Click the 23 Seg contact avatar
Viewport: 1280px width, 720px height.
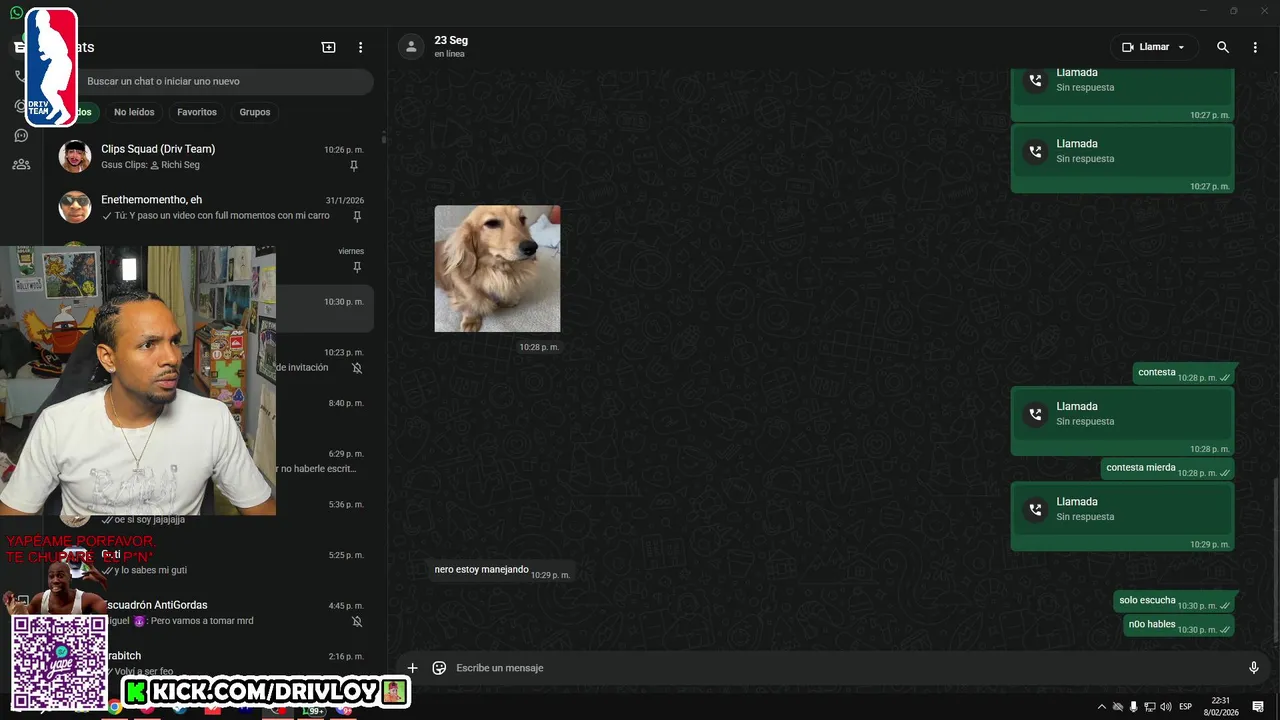[411, 47]
